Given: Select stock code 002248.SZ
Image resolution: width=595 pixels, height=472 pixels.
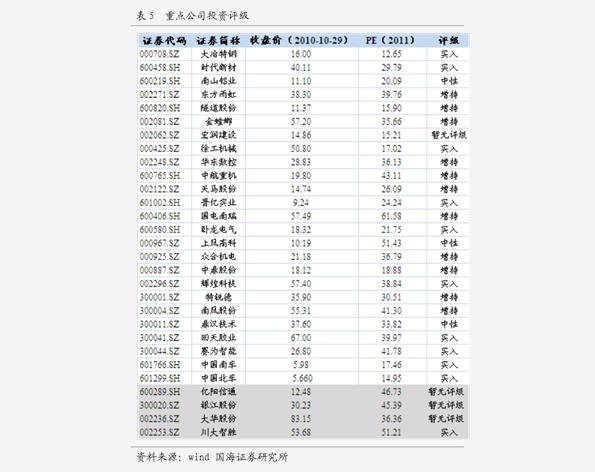Looking at the screenshot, I should pos(159,162).
